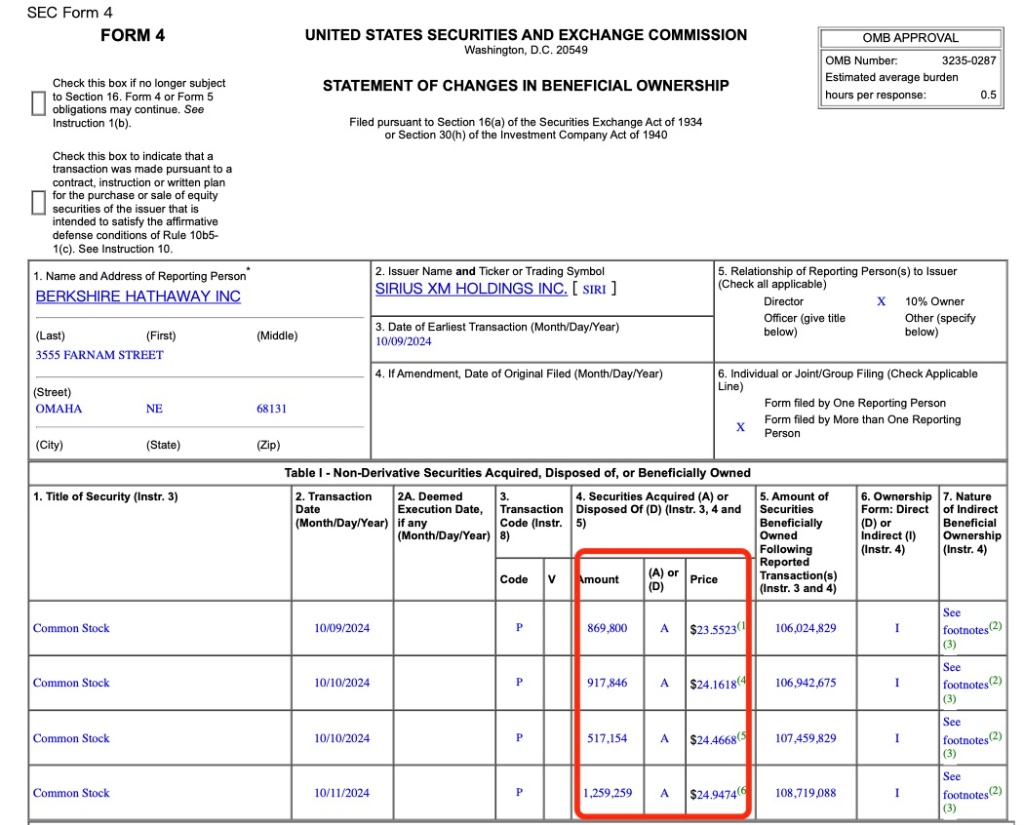Open footnote (6) next to price $24.9474
This screenshot has height=825, width=1024.
(742, 790)
